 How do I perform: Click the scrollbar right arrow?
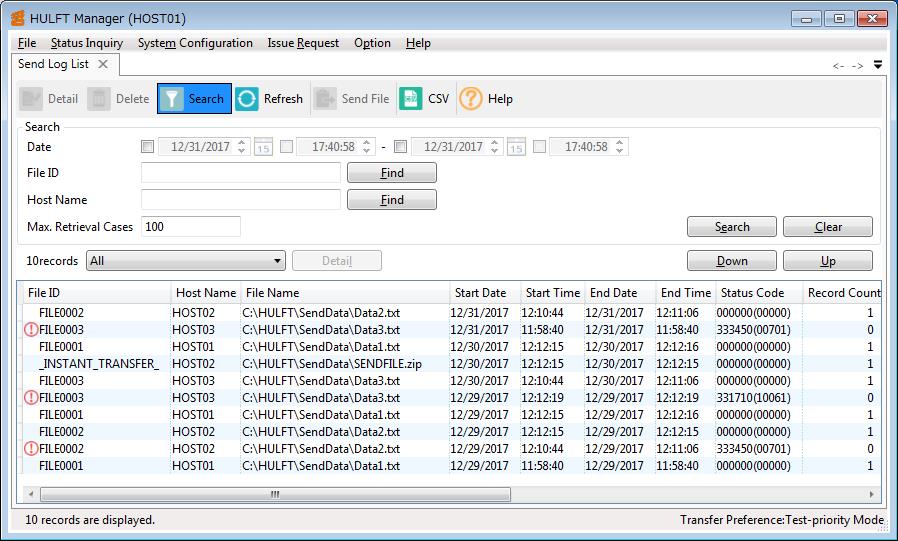tap(872, 494)
